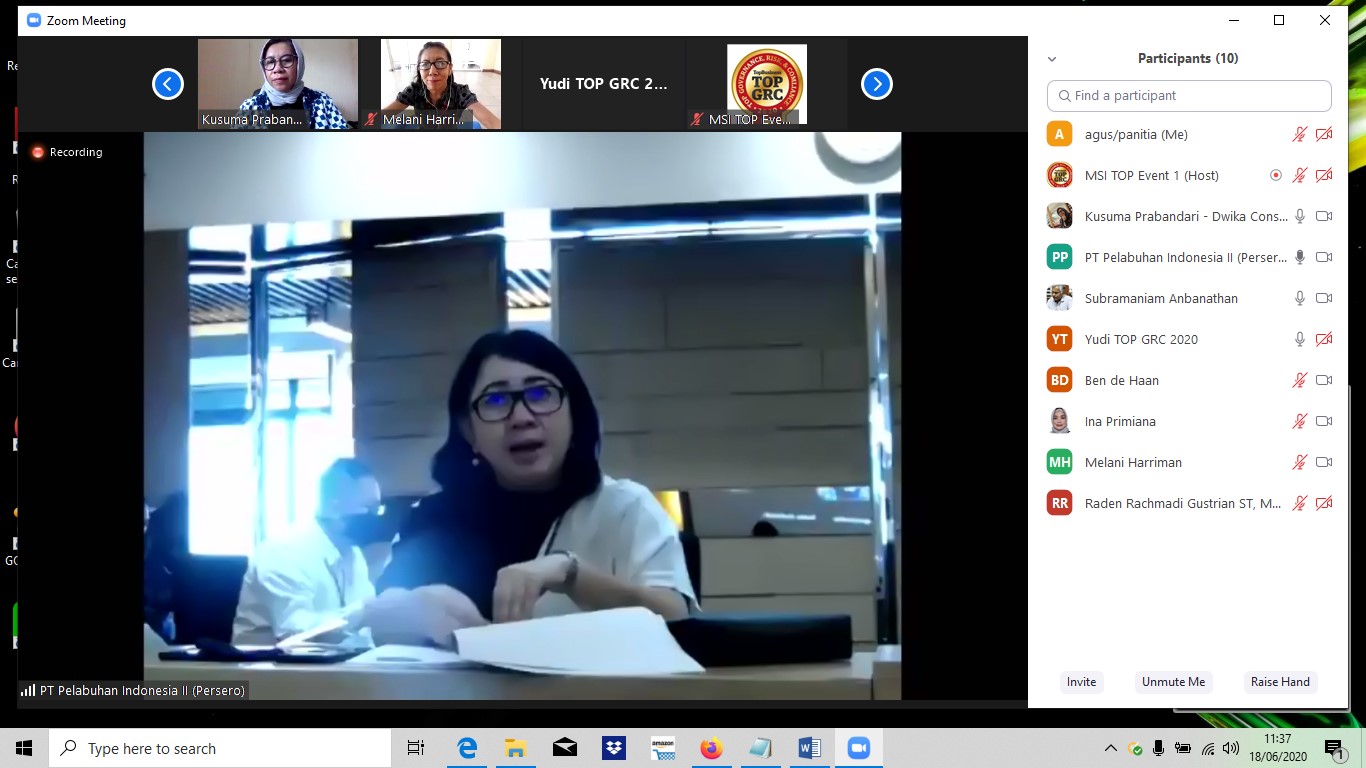This screenshot has height=768, width=1366.
Task: Select MSI TOP Event video thumbnail
Action: click(766, 84)
